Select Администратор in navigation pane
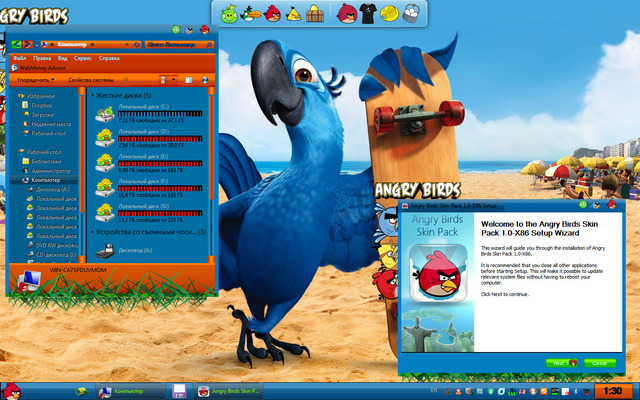This screenshot has height=400, width=640. (x=51, y=171)
